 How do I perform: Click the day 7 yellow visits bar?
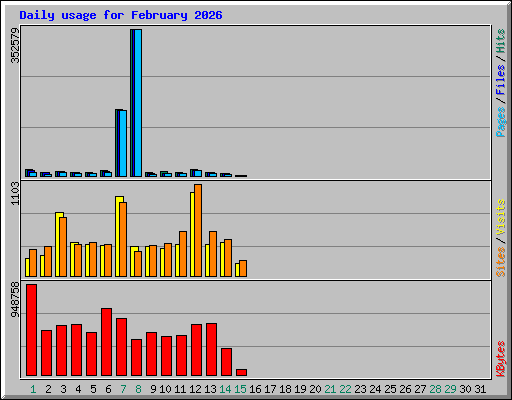click(118, 236)
